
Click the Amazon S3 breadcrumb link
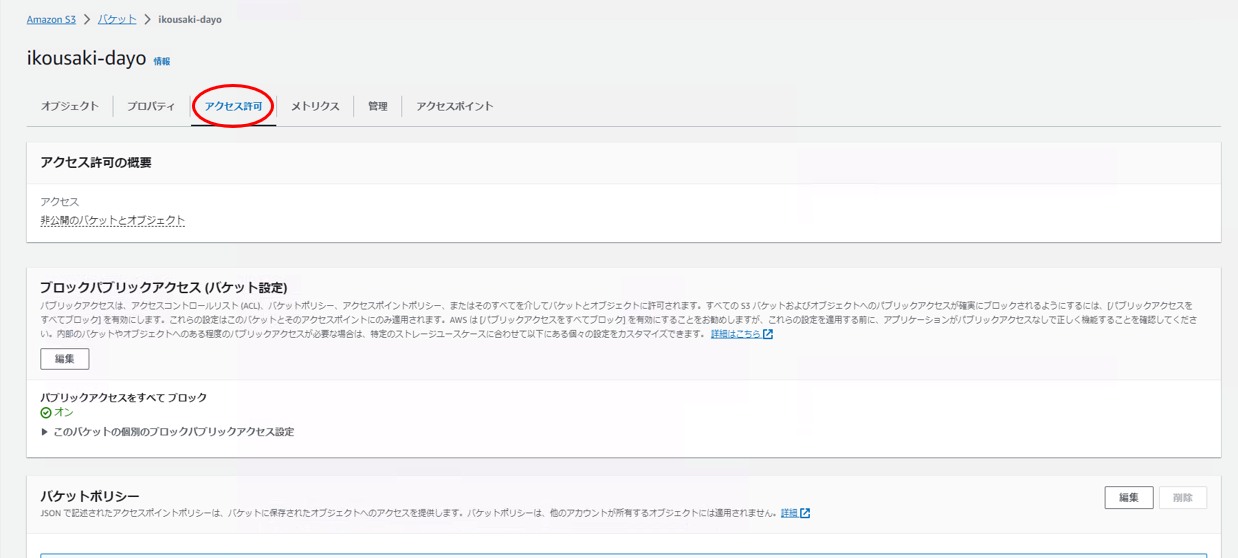[51, 19]
